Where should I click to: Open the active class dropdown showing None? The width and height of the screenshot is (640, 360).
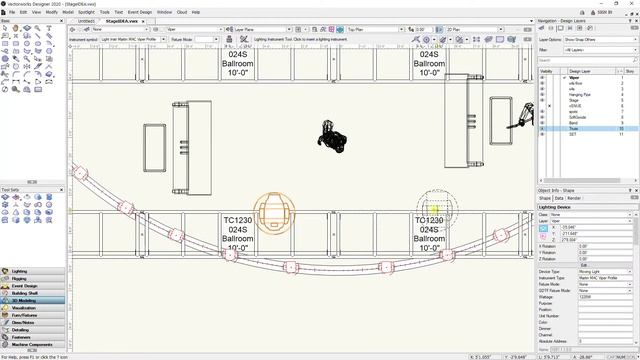click(120, 29)
